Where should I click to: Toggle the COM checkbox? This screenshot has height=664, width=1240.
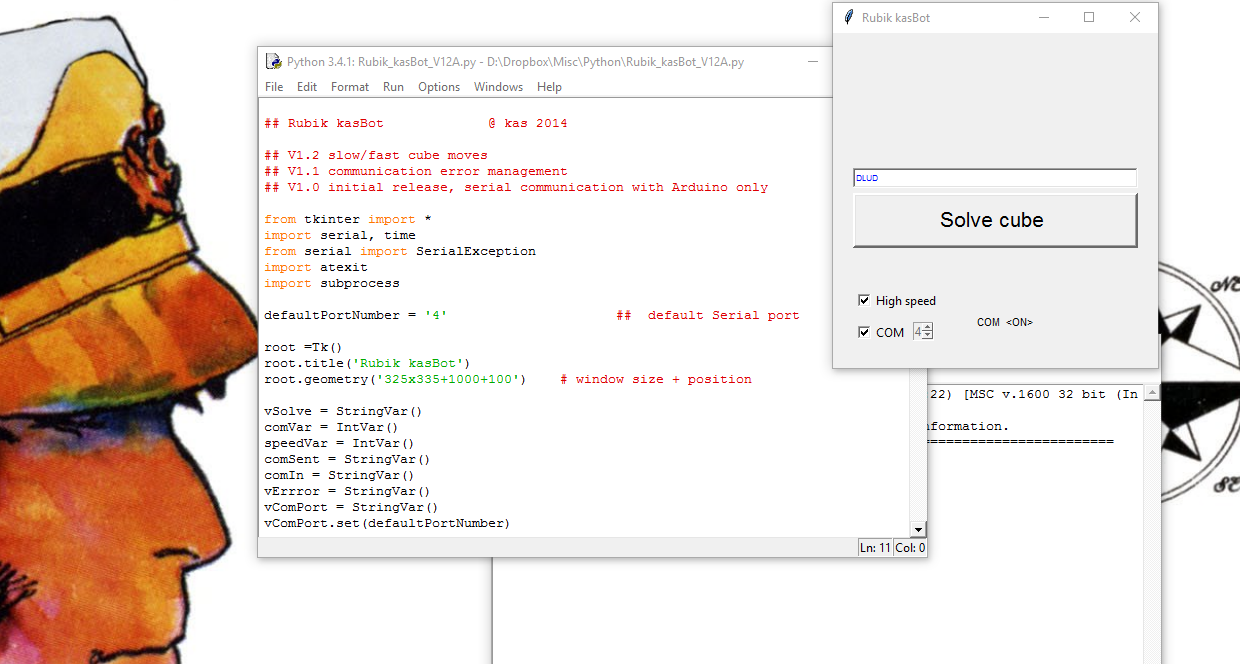[x=864, y=332]
